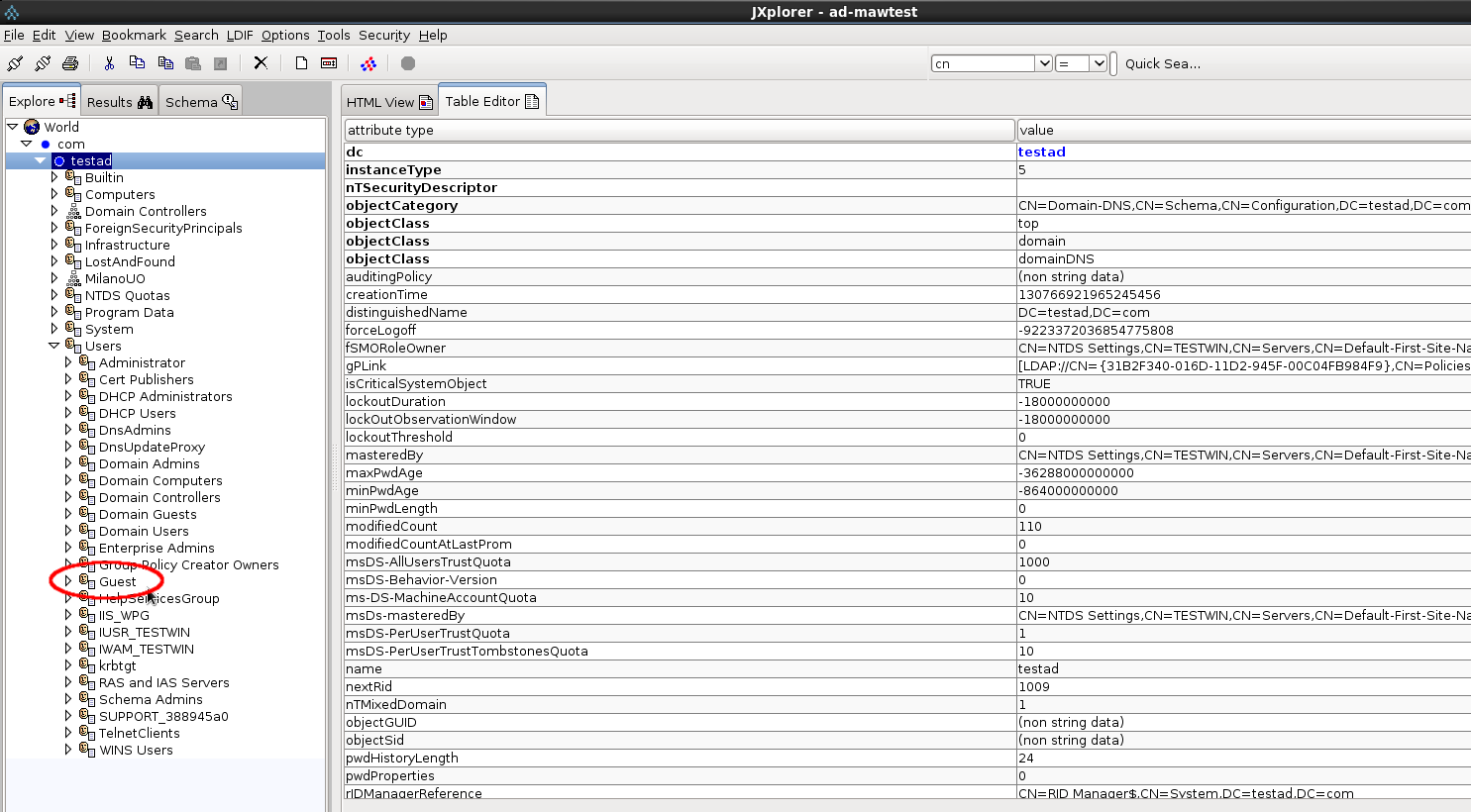Click the Builtin container icon
The height and width of the screenshot is (812, 1471).
point(73,177)
